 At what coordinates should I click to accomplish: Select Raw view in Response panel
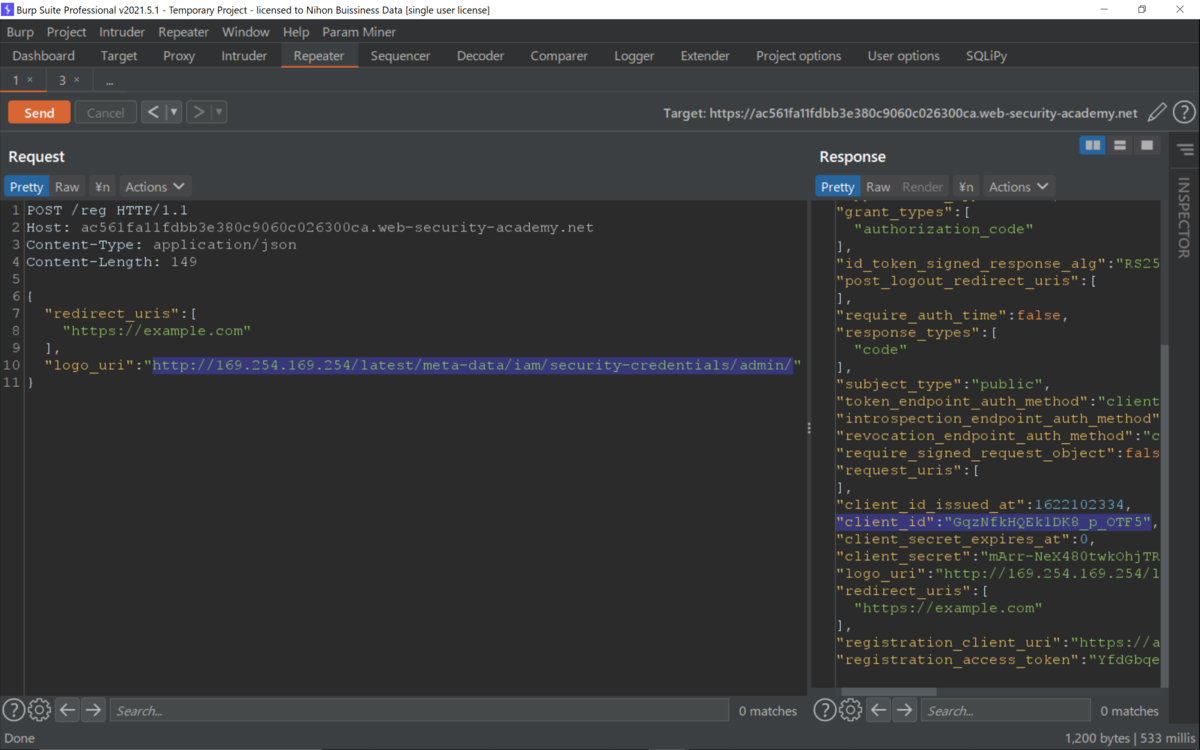pyautogui.click(x=878, y=187)
